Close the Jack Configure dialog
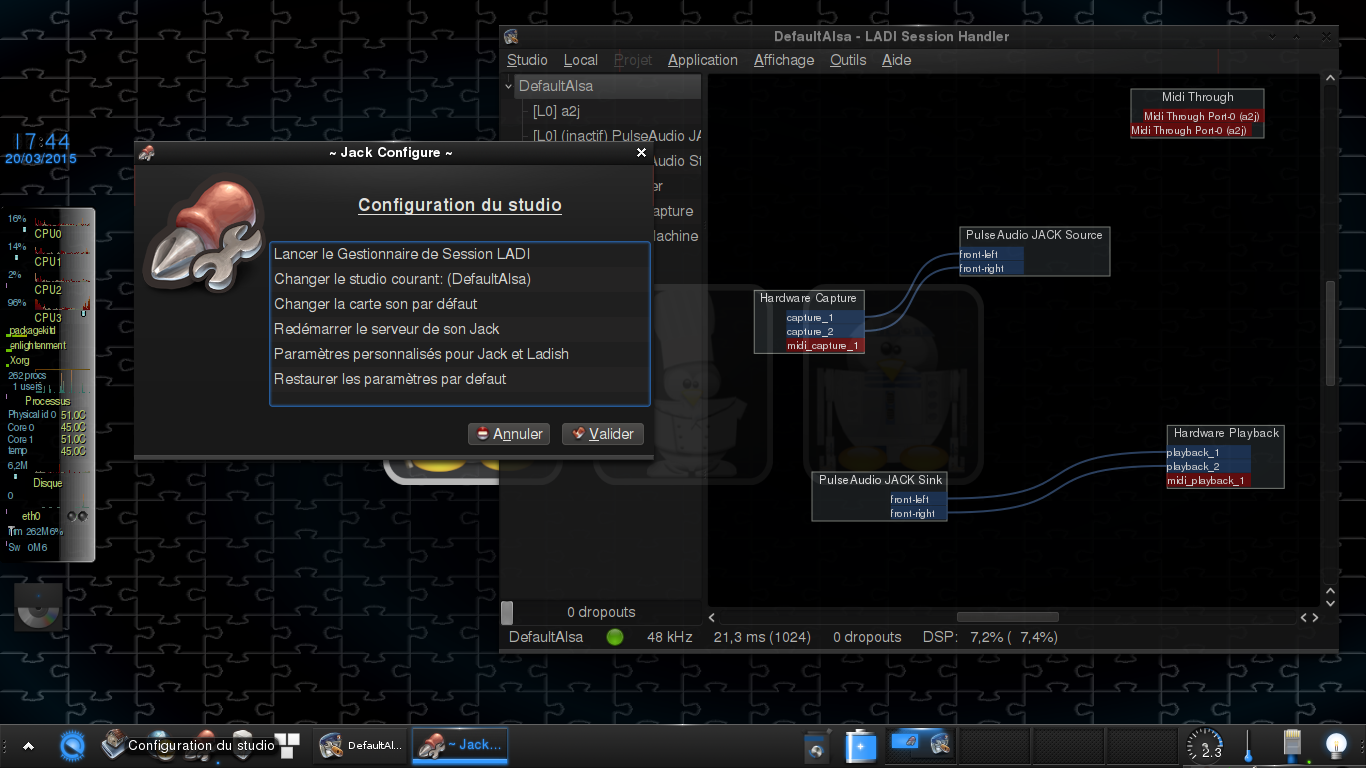This screenshot has width=1366, height=768. pos(642,153)
